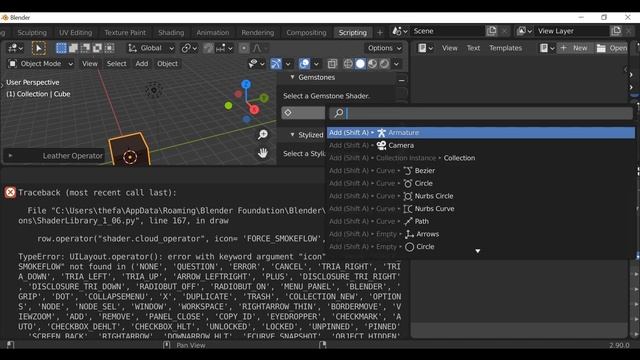
Task: Click the zoom magnifier viewport icon
Action: 263,134
